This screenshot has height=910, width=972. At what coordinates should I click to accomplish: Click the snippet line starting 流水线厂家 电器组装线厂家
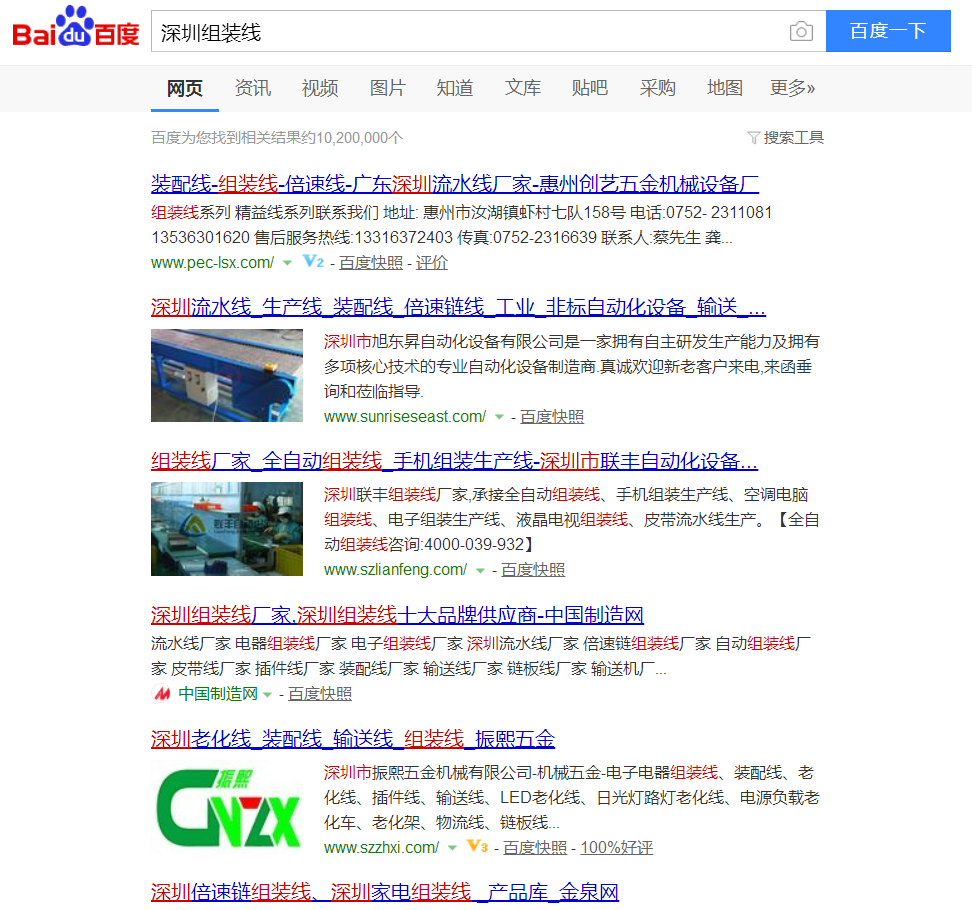(480, 643)
